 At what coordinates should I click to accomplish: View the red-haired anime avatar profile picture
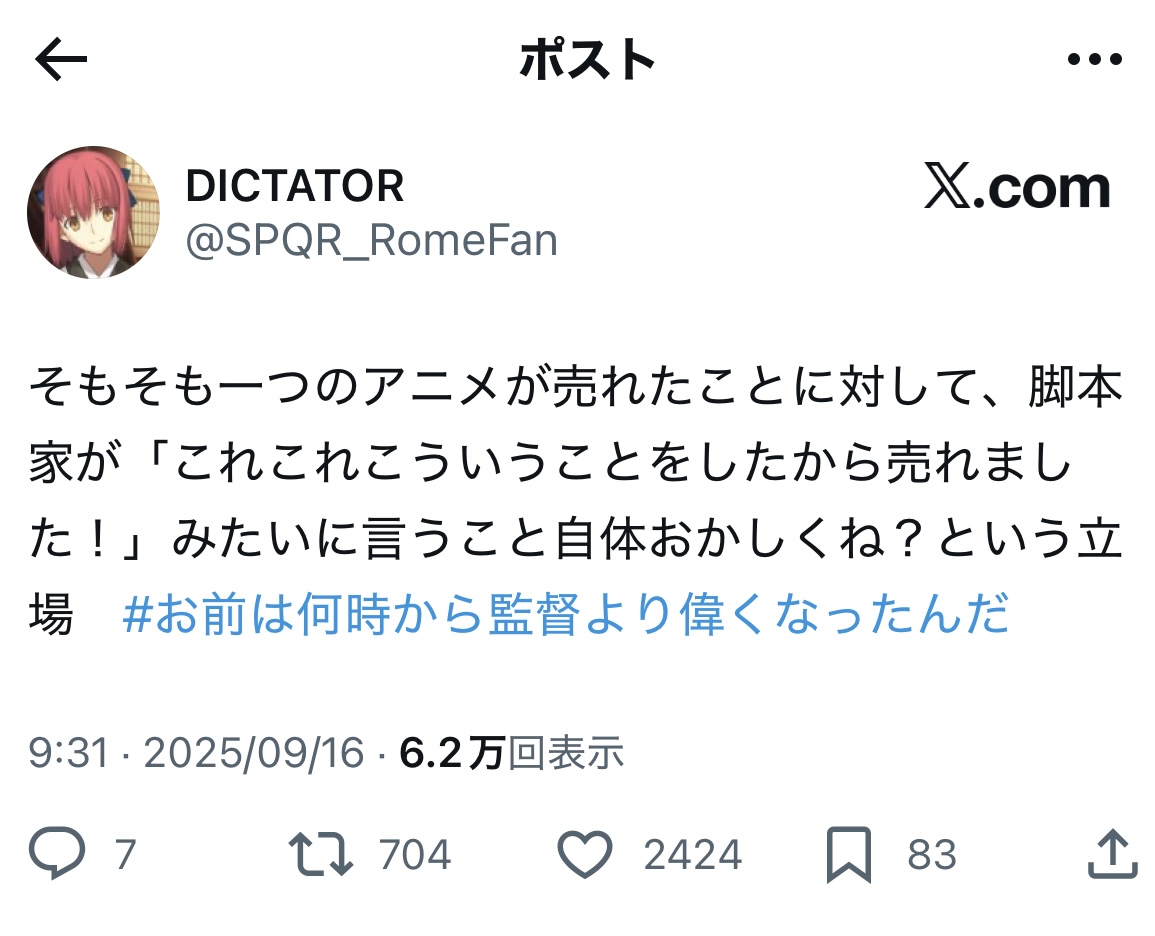click(94, 212)
